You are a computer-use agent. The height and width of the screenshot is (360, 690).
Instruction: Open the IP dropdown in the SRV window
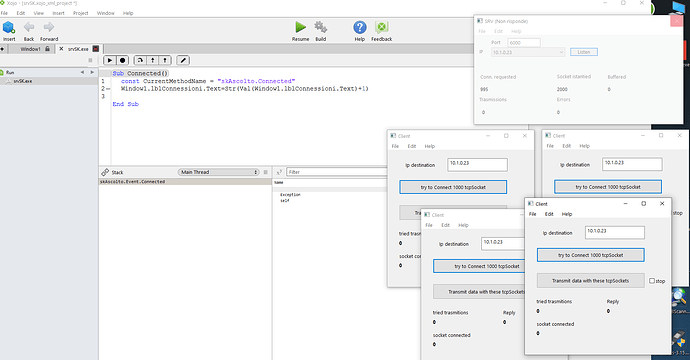click(528, 52)
